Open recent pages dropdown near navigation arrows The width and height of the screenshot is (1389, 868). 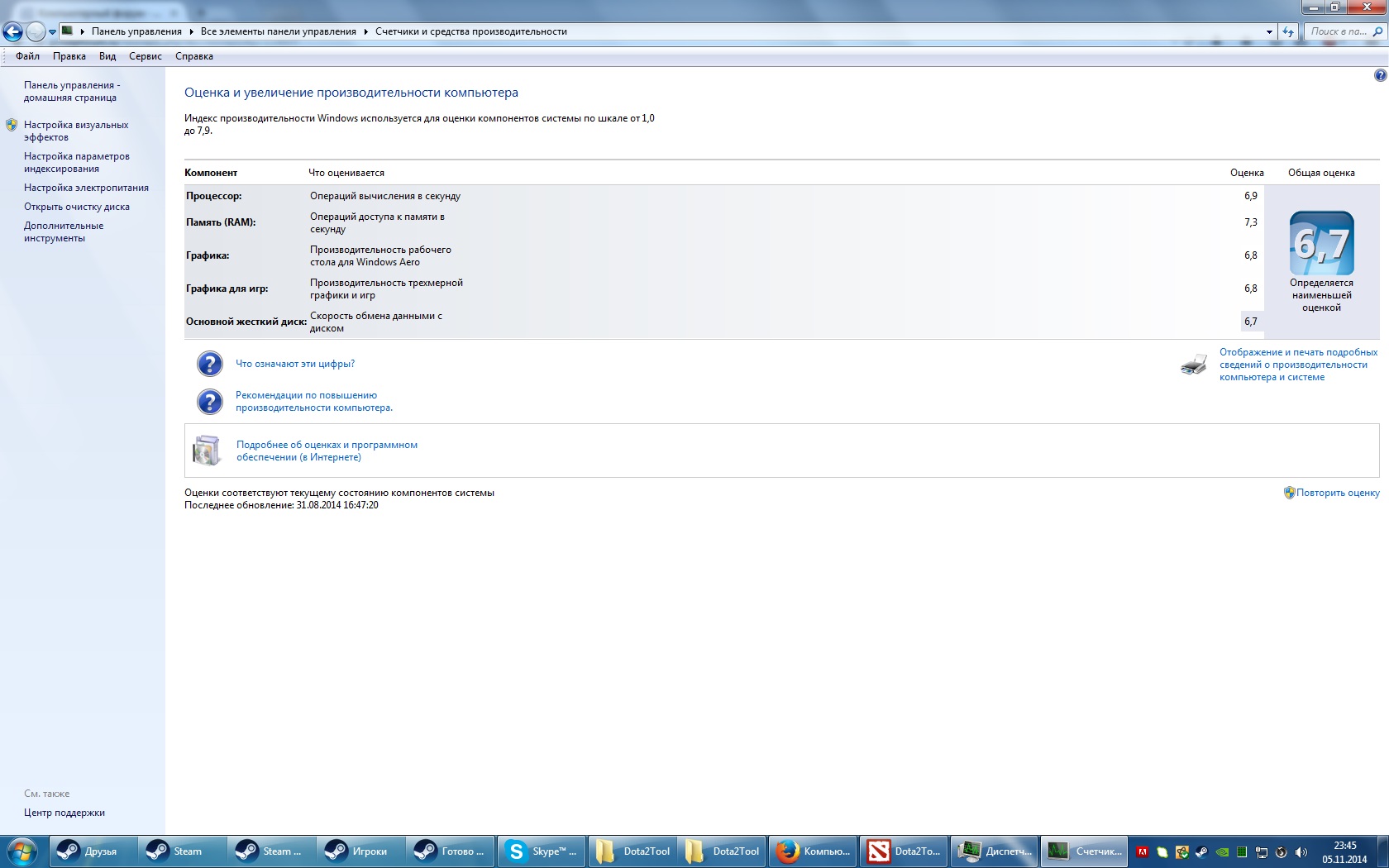[52, 32]
